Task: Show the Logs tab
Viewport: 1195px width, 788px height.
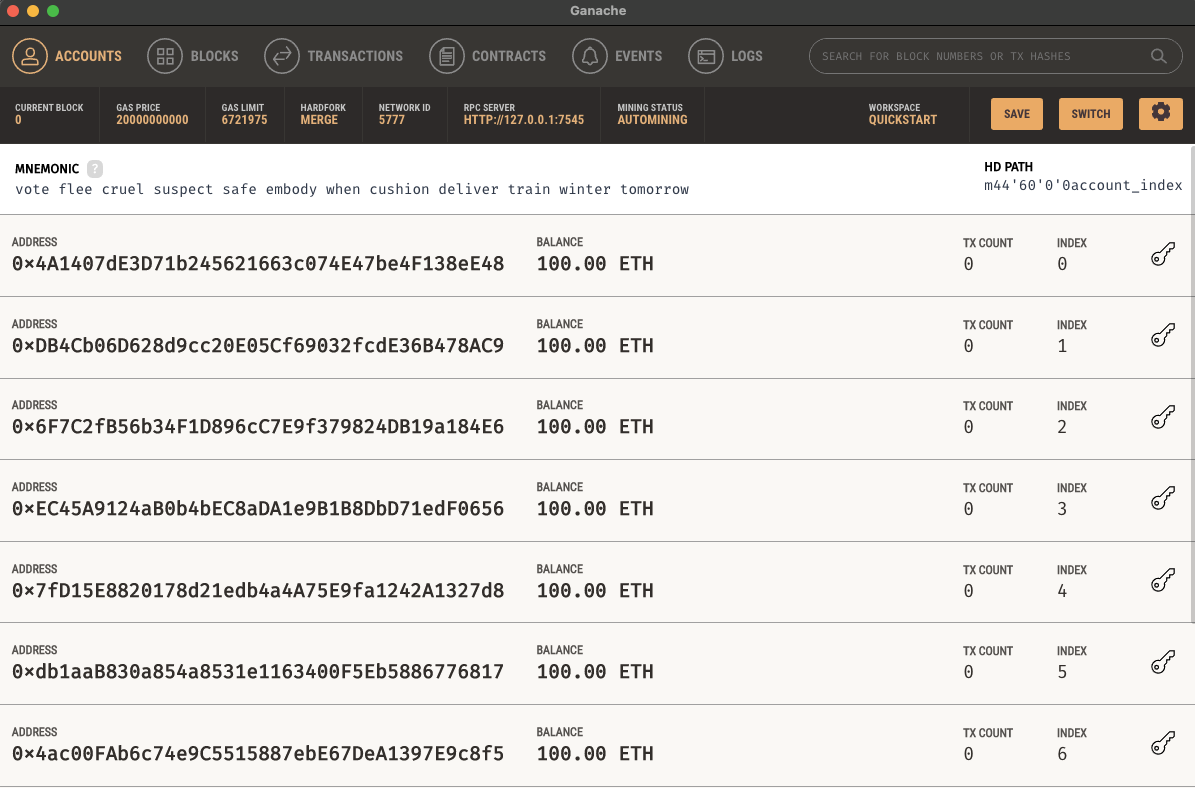Action: 726,56
